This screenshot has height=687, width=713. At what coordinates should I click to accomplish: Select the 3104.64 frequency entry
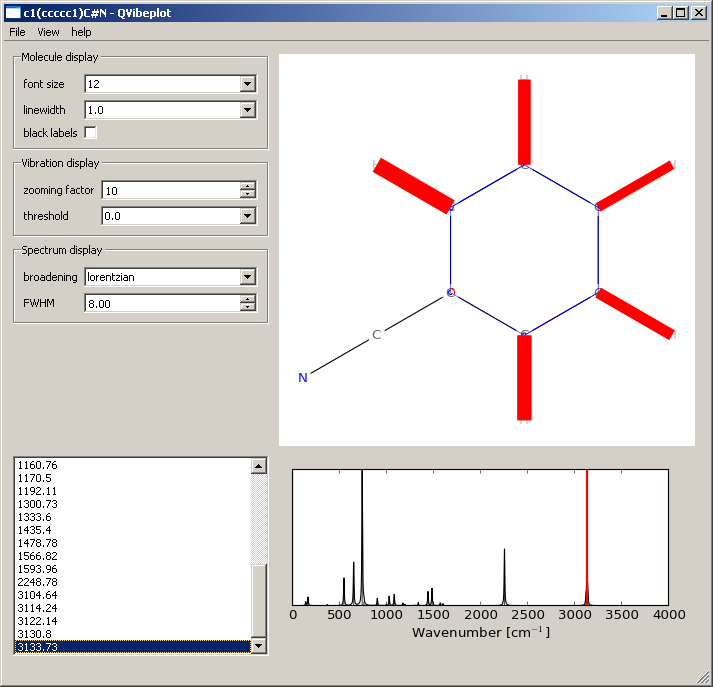tap(39, 595)
